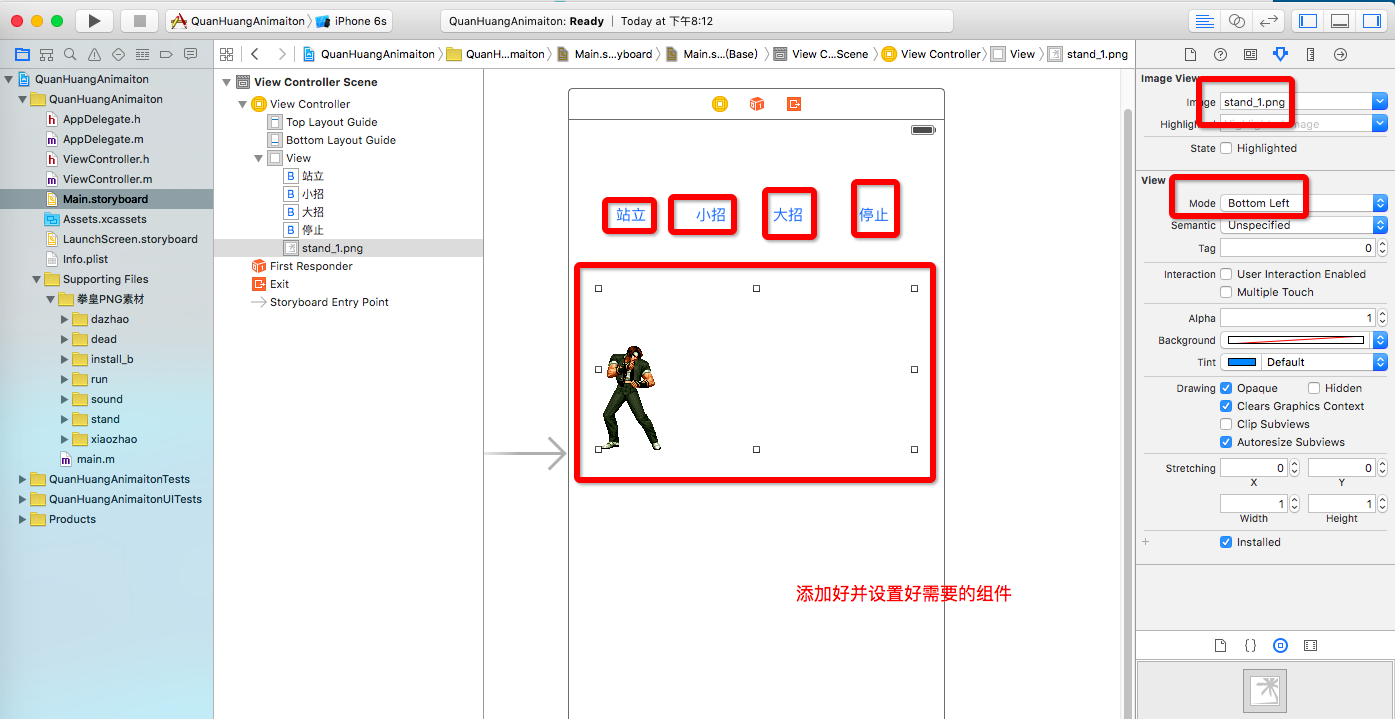The width and height of the screenshot is (1395, 719).
Task: Show the Size inspector (ruler icon)
Action: click(x=1310, y=54)
